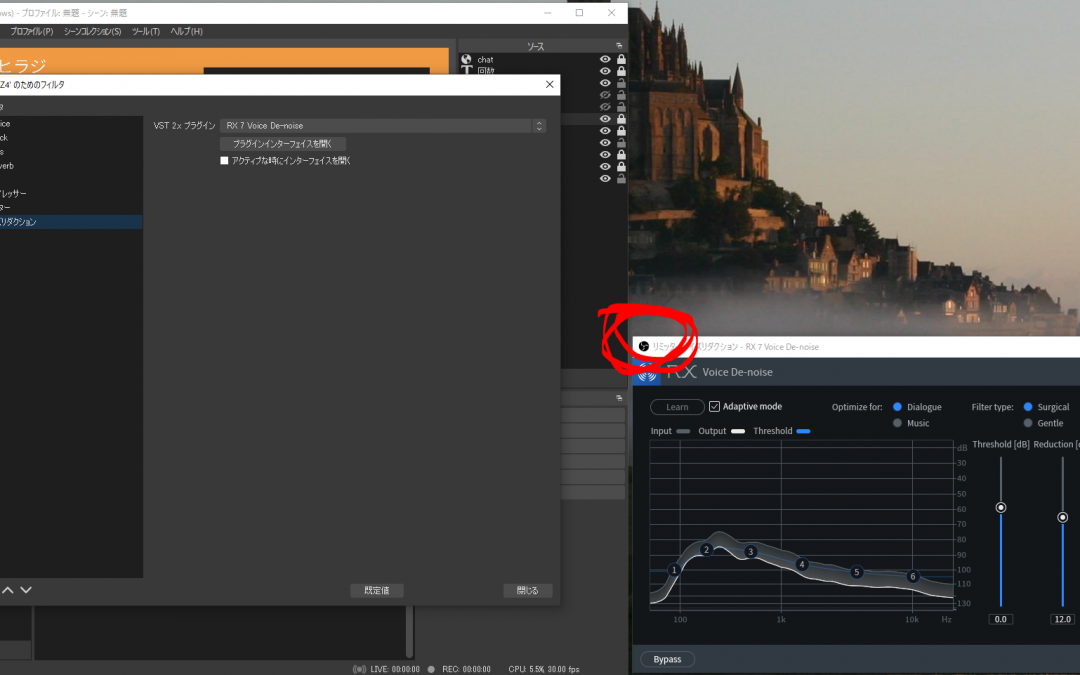Image resolution: width=1080 pixels, height=675 pixels.
Task: Click threshold curve node 6
Action: pos(912,576)
